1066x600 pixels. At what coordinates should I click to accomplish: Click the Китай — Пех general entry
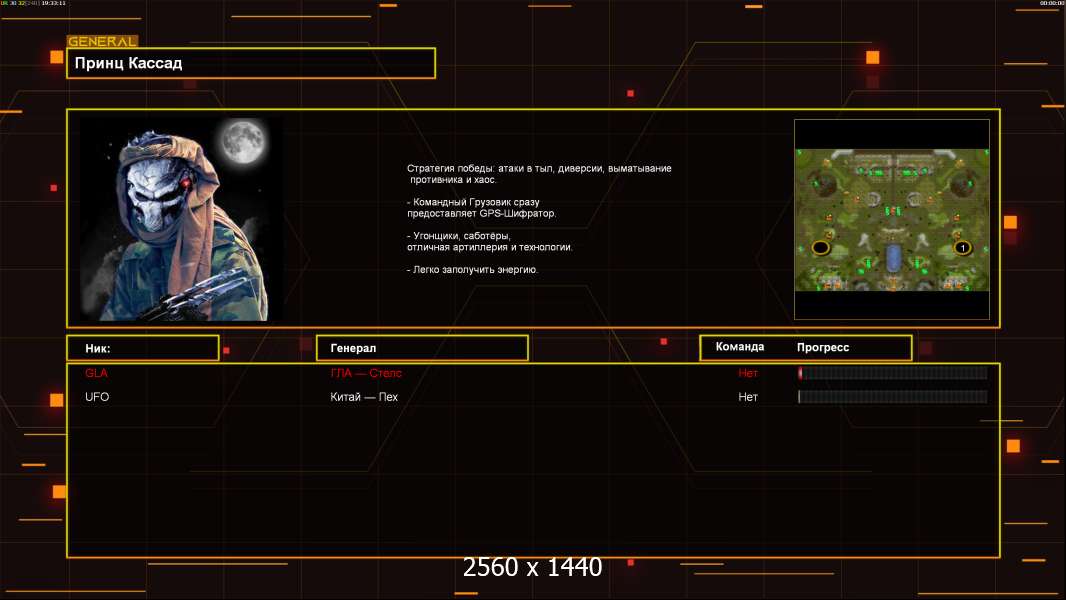click(x=364, y=397)
